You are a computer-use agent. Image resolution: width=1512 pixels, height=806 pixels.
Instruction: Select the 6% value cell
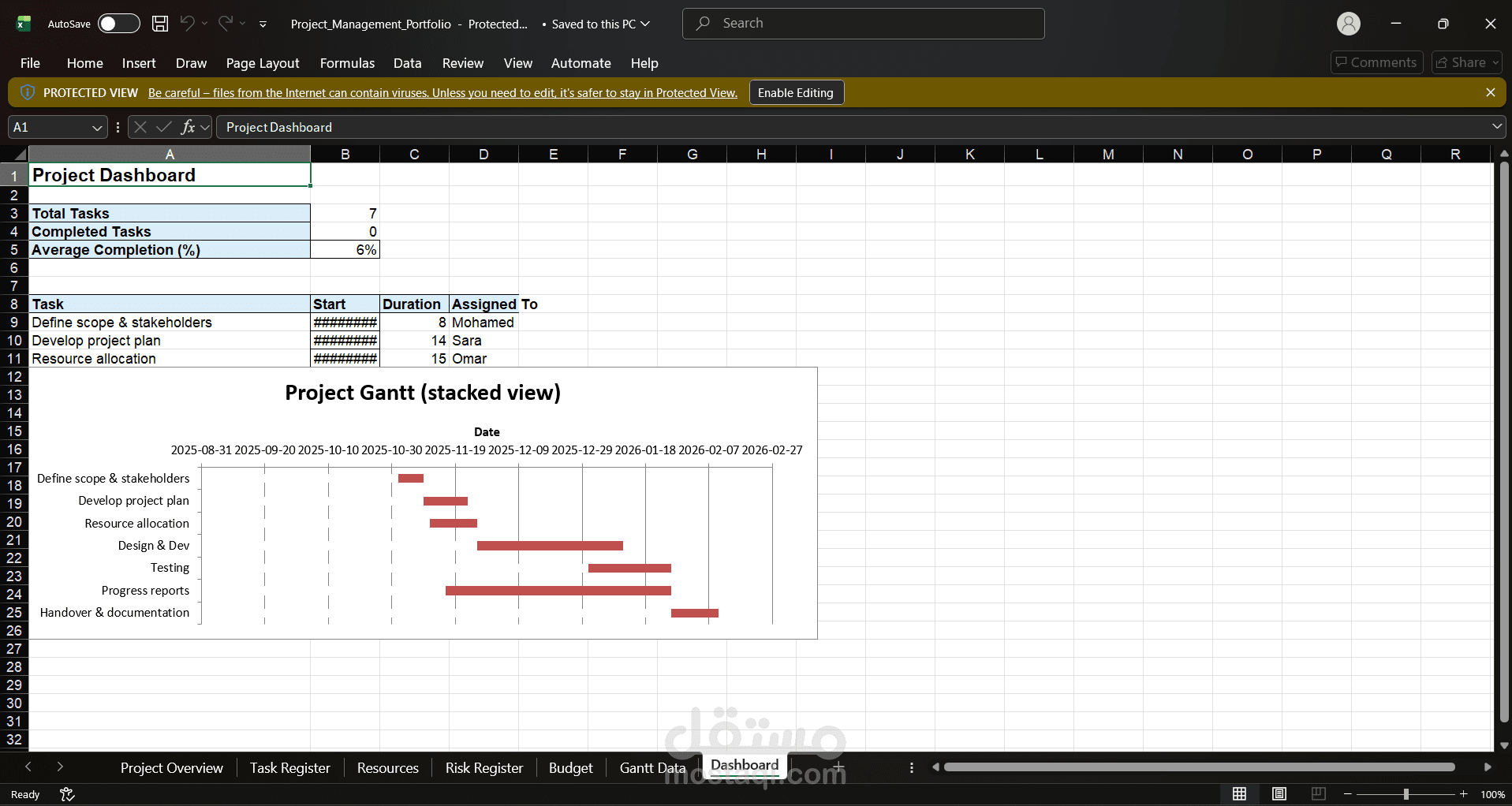click(345, 249)
